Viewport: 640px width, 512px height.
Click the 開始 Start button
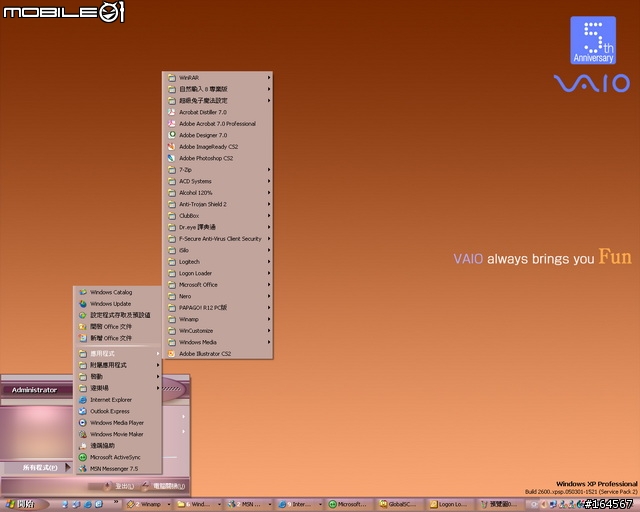click(x=24, y=505)
